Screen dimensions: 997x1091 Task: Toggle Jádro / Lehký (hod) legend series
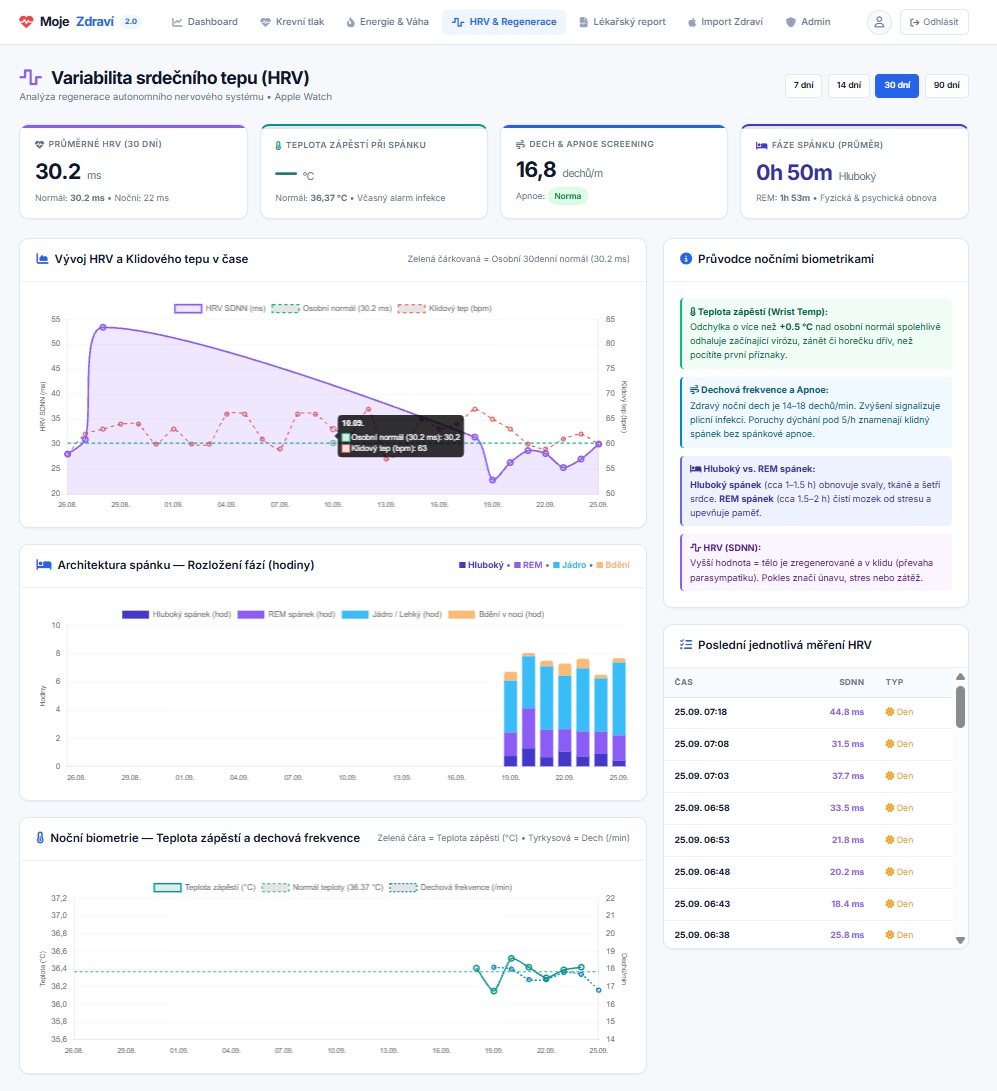pyautogui.click(x=392, y=614)
